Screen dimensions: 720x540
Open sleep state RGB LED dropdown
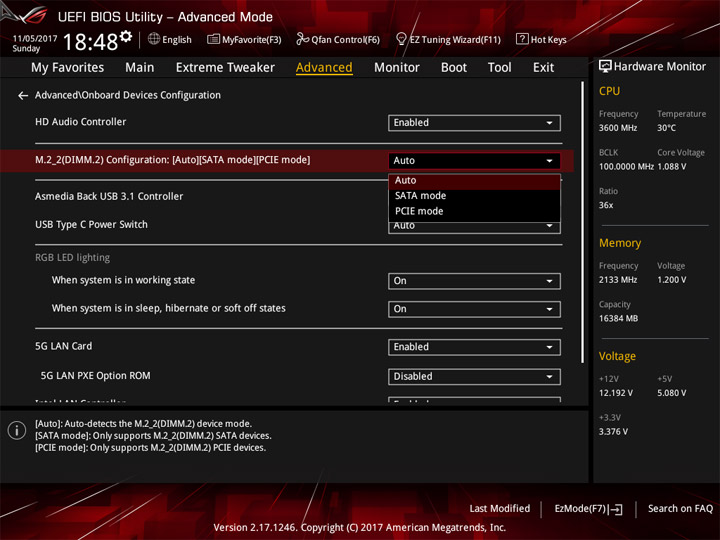pyautogui.click(x=474, y=309)
